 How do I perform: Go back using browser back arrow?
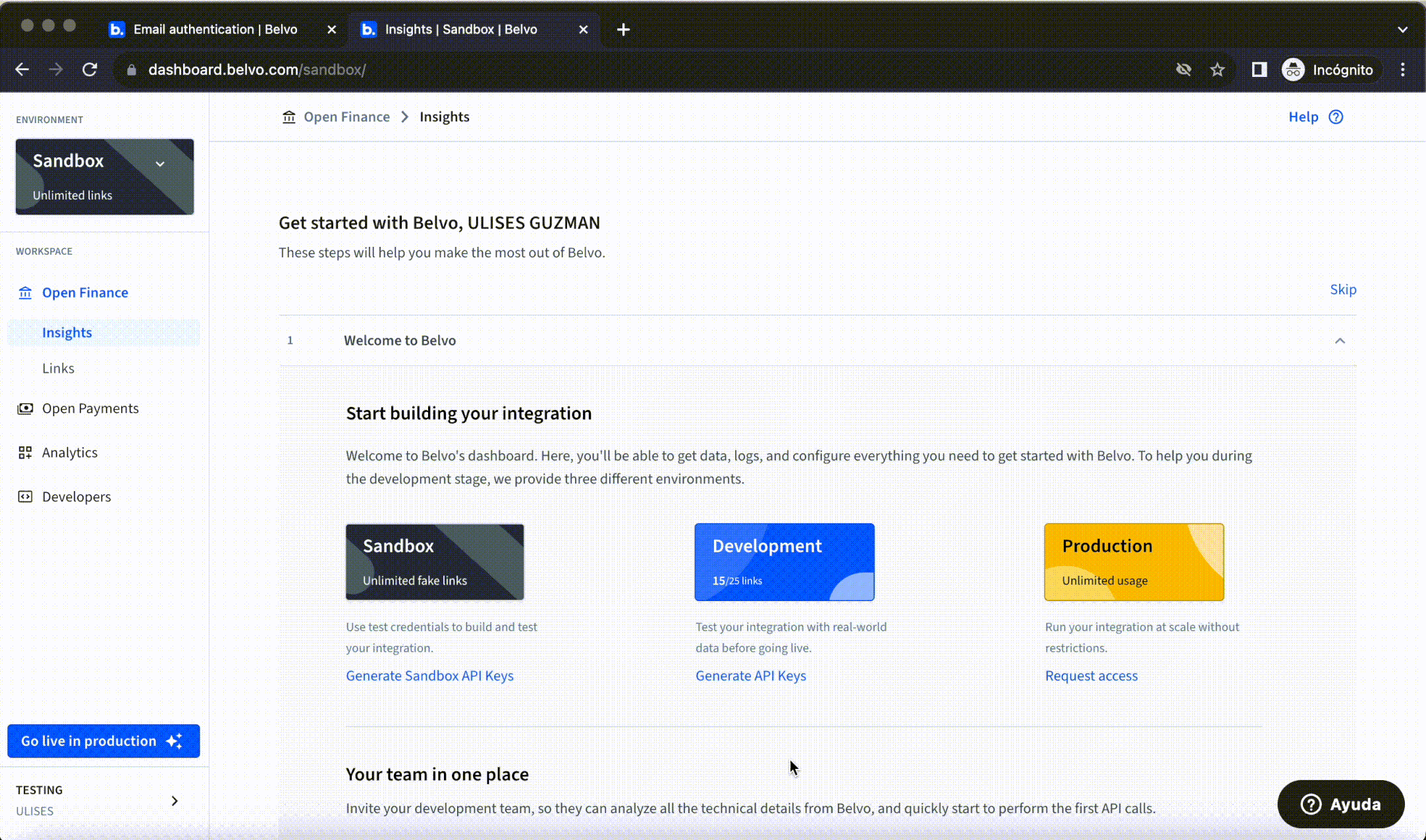(x=22, y=70)
